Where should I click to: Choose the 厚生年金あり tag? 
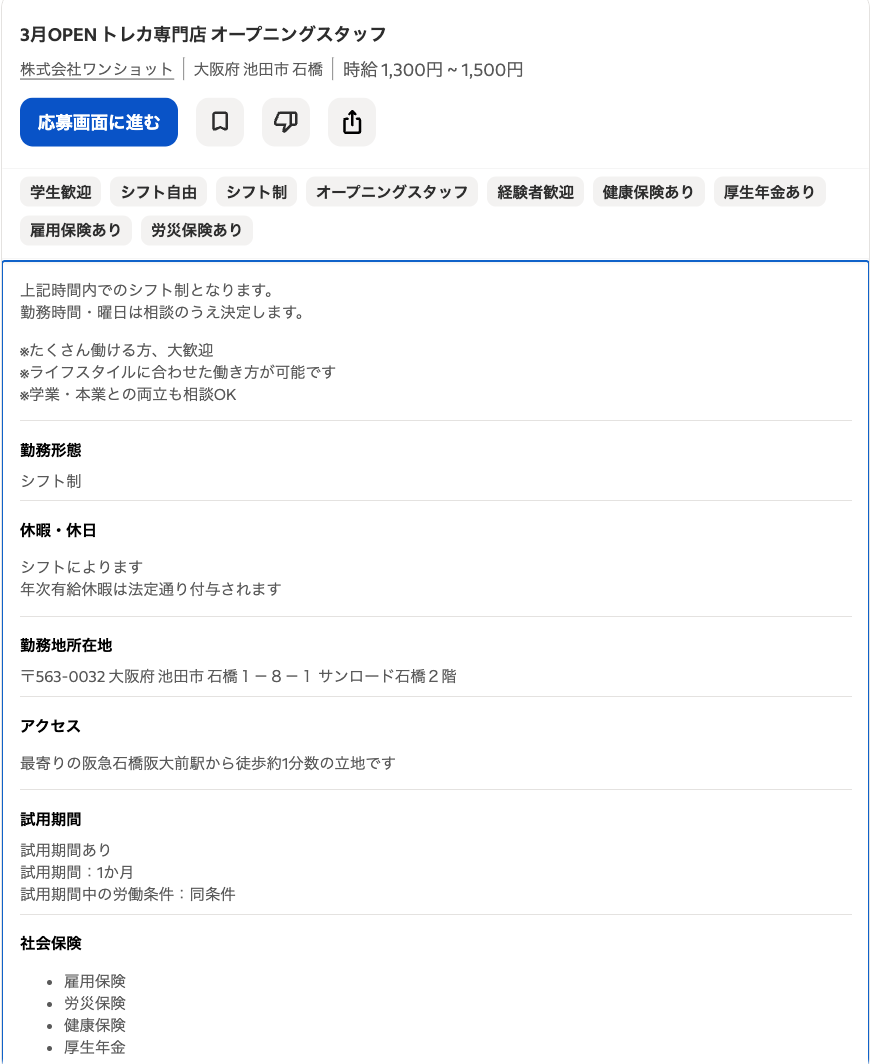pyautogui.click(x=769, y=192)
